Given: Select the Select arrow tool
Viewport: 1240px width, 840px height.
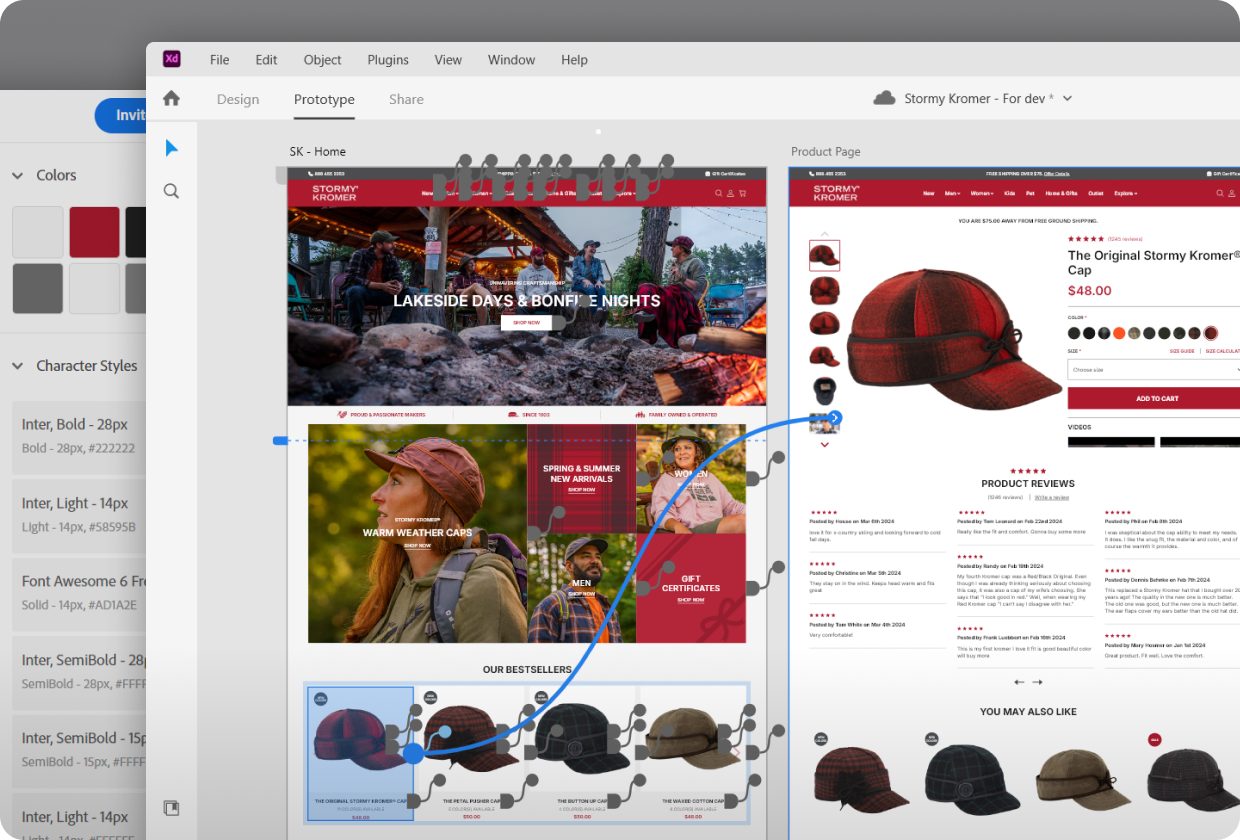Looking at the screenshot, I should click(171, 148).
